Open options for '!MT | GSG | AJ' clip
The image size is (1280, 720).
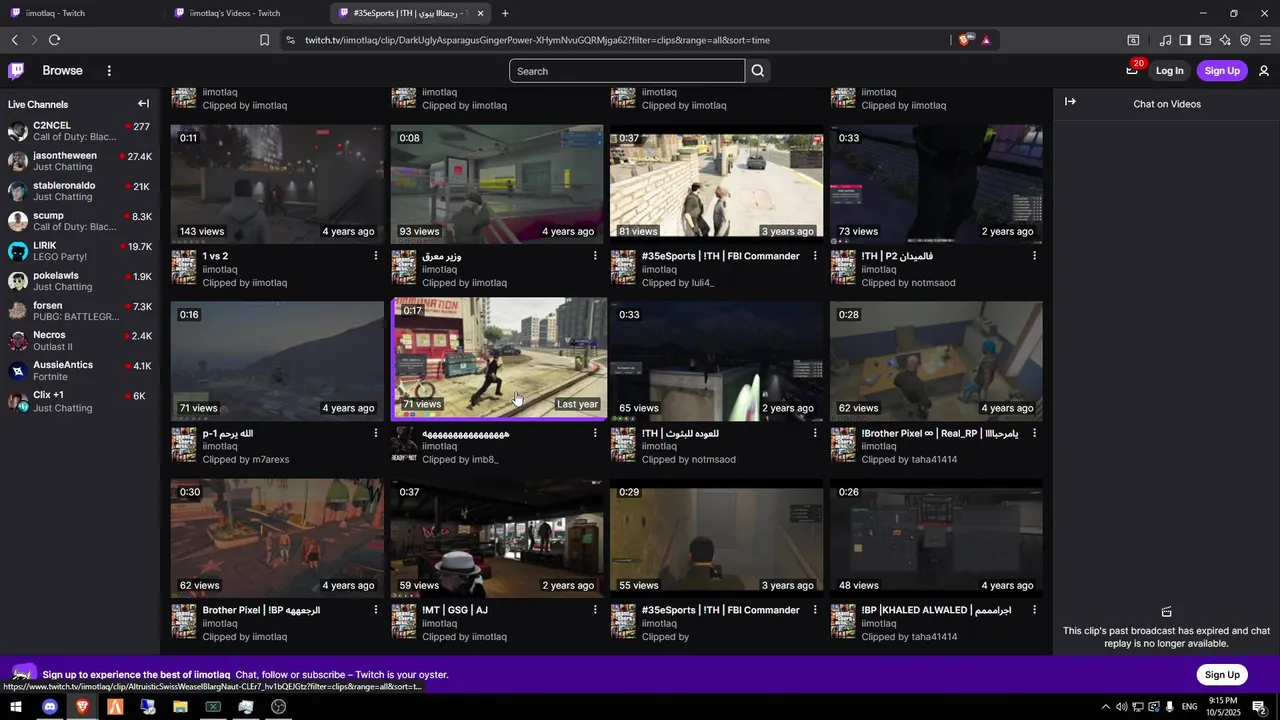[595, 610]
